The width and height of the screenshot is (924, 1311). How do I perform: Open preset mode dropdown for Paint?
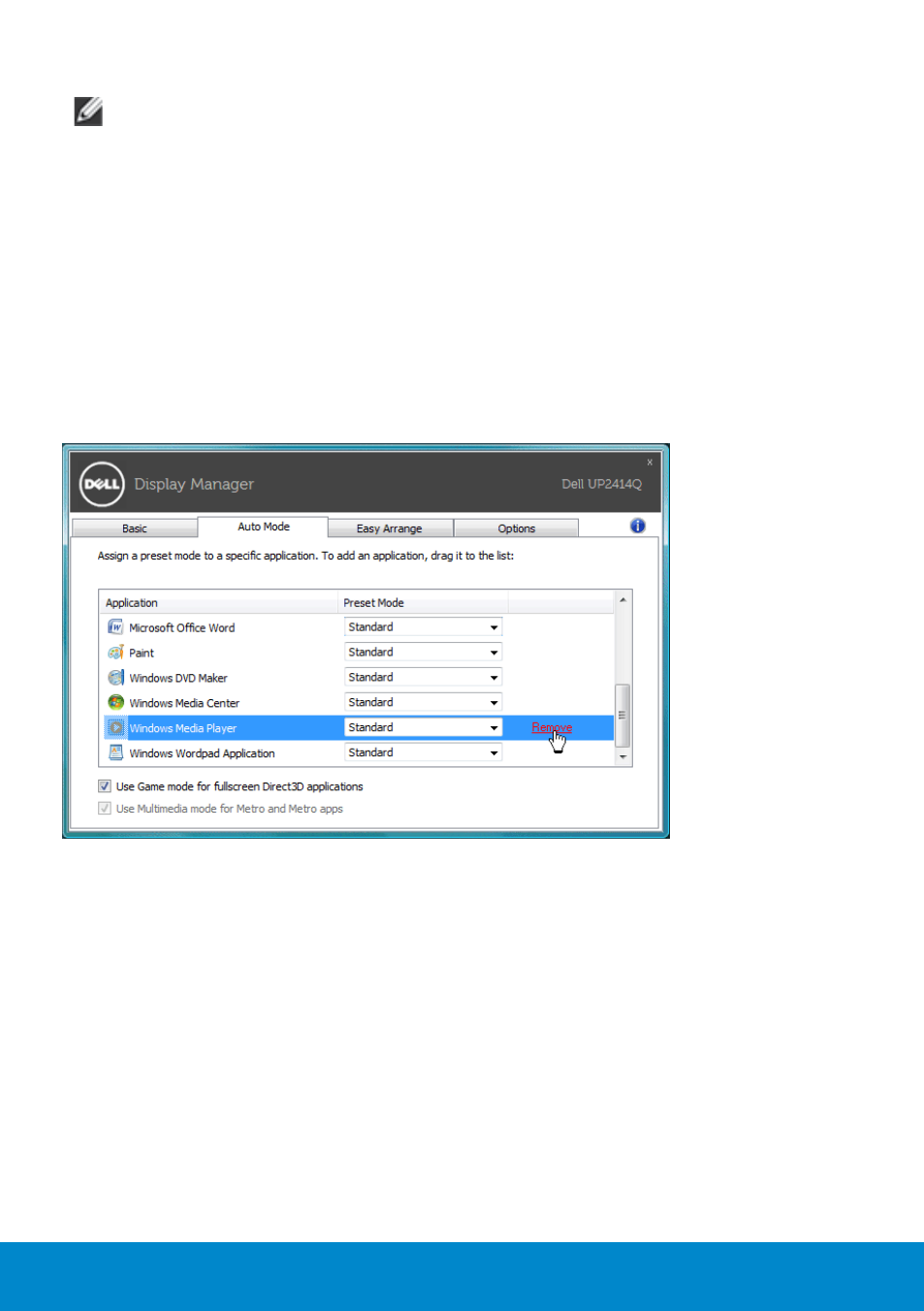point(423,653)
